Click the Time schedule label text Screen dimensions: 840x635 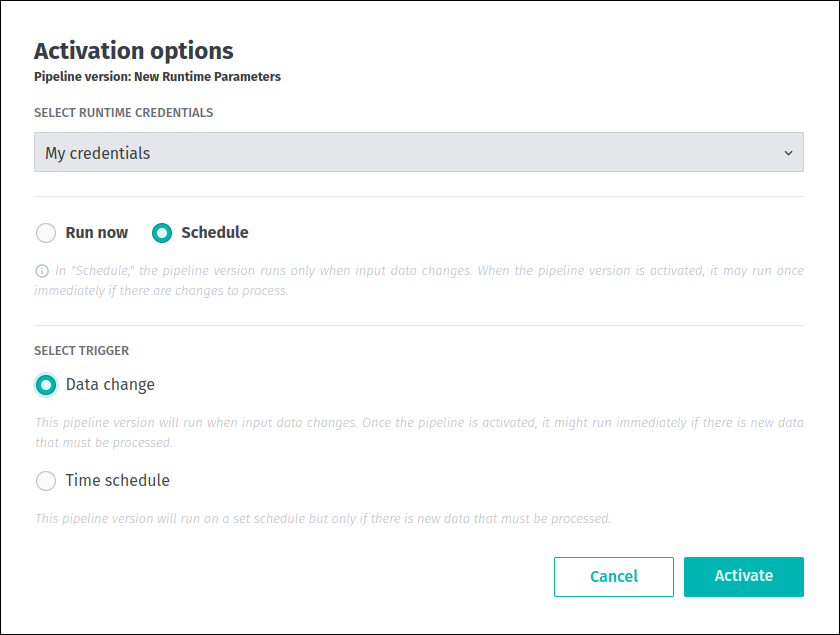coord(117,481)
